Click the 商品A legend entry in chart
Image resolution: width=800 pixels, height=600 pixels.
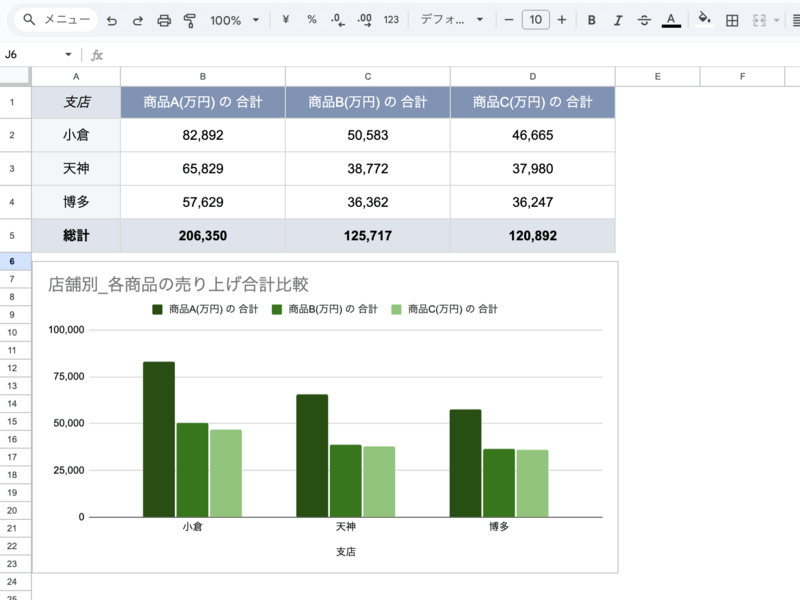point(205,309)
